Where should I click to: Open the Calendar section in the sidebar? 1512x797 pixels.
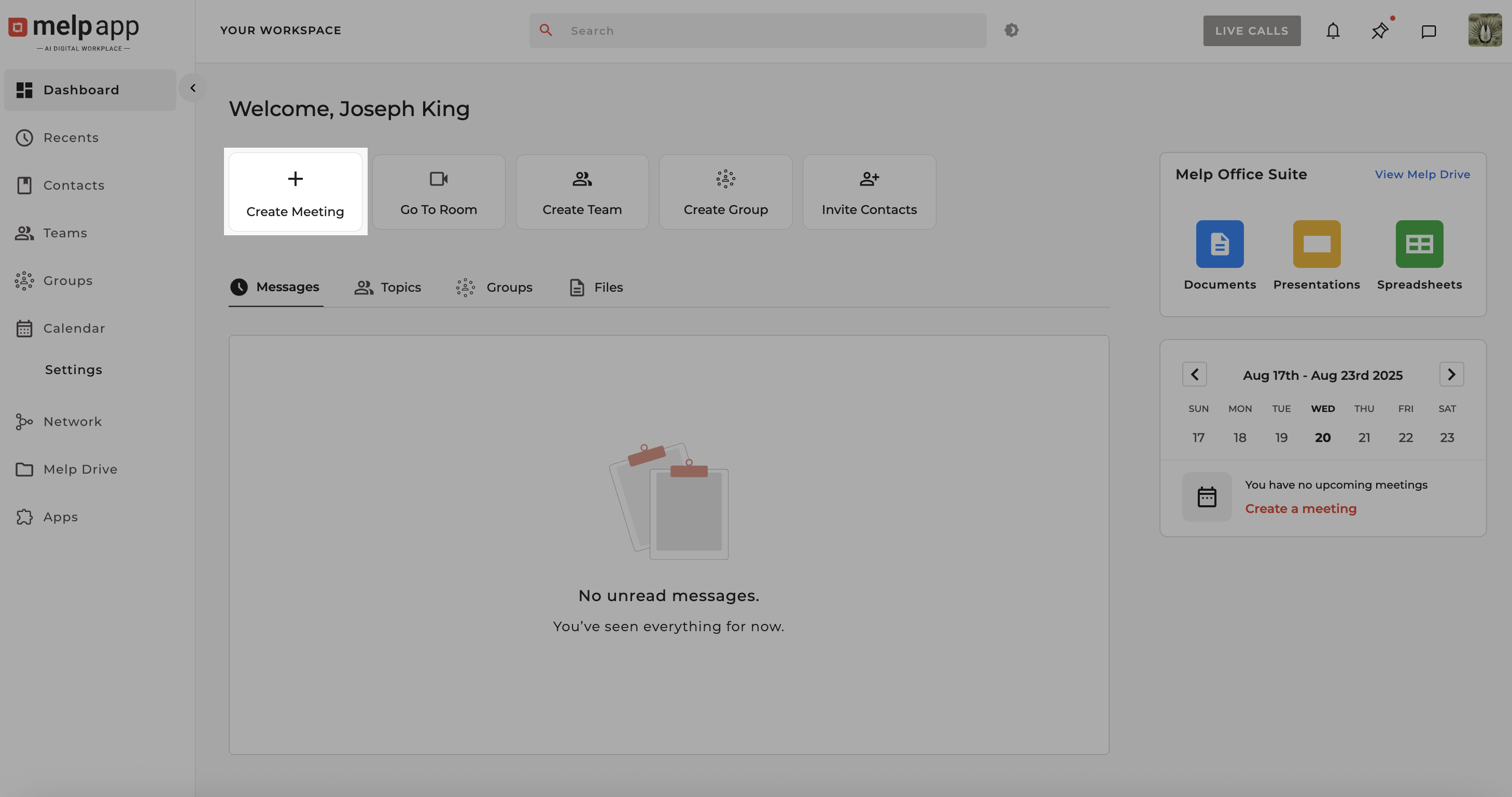tap(74, 328)
